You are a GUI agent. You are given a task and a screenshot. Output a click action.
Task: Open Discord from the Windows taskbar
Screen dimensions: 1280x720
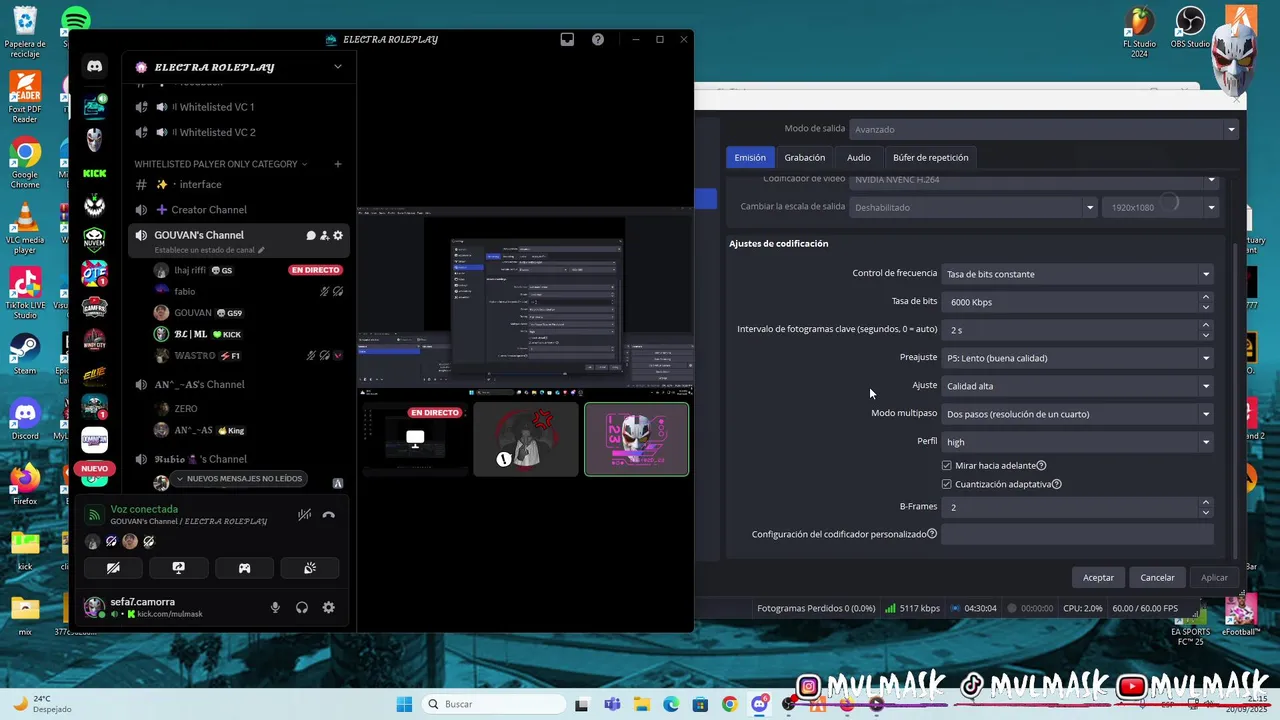759,704
